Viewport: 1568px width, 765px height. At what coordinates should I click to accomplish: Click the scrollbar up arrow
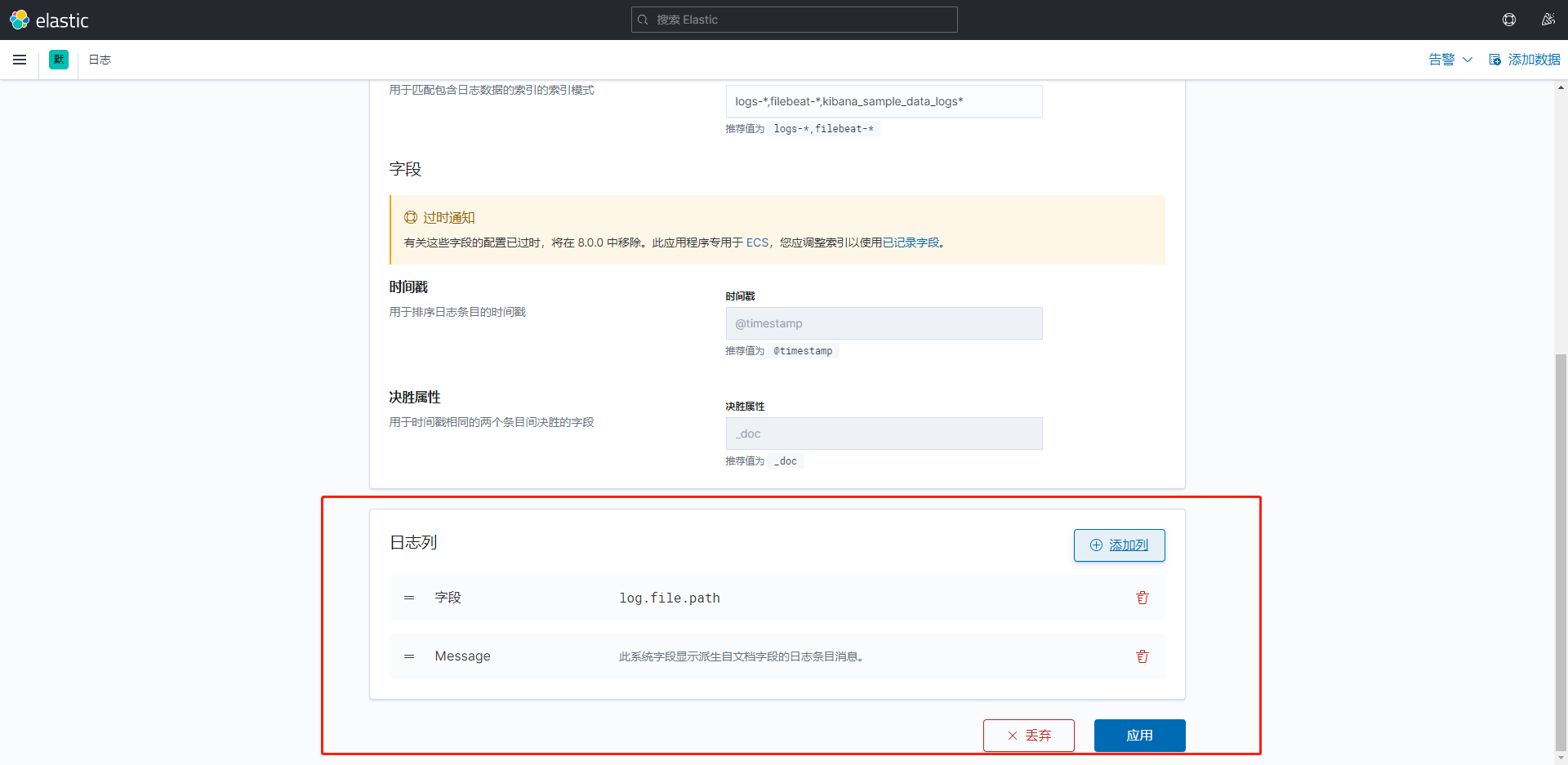pyautogui.click(x=1561, y=87)
